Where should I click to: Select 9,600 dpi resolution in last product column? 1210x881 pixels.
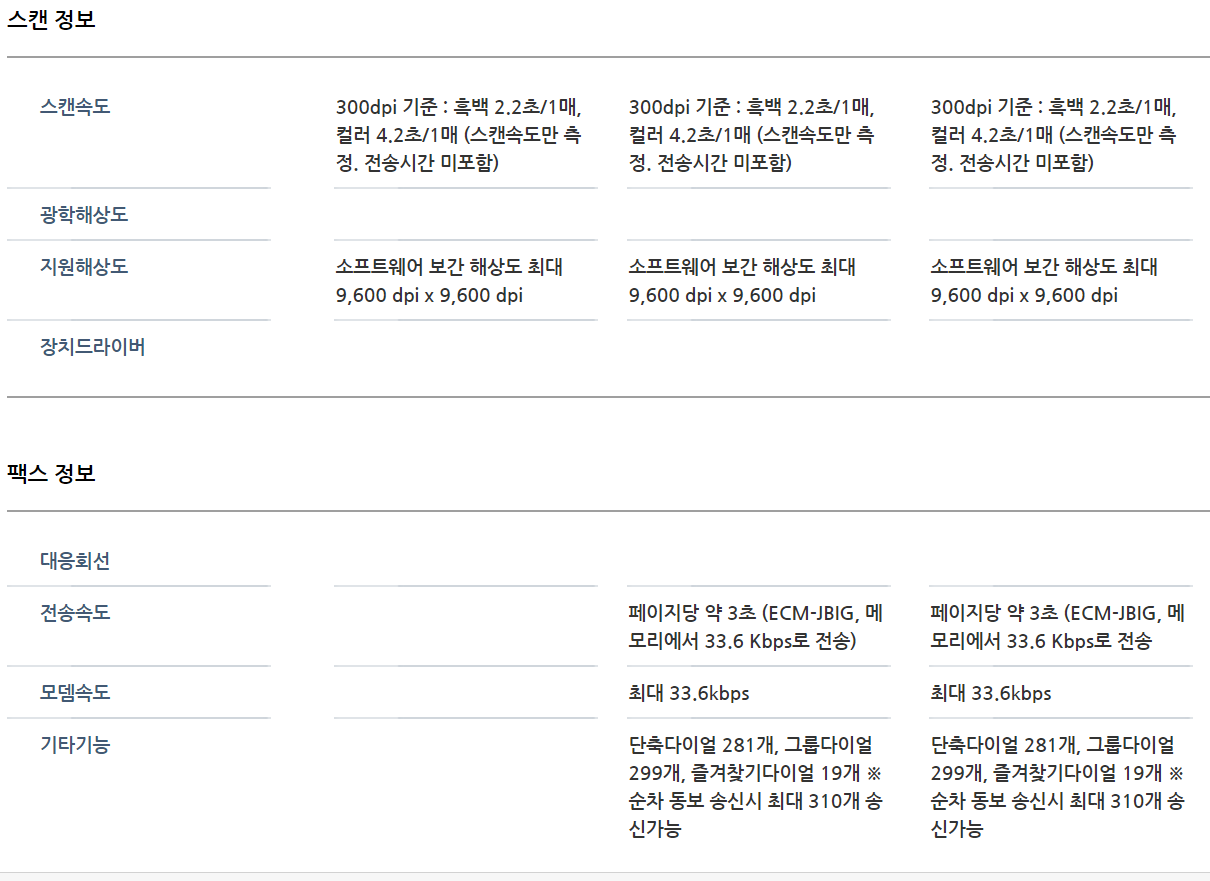coord(1024,295)
